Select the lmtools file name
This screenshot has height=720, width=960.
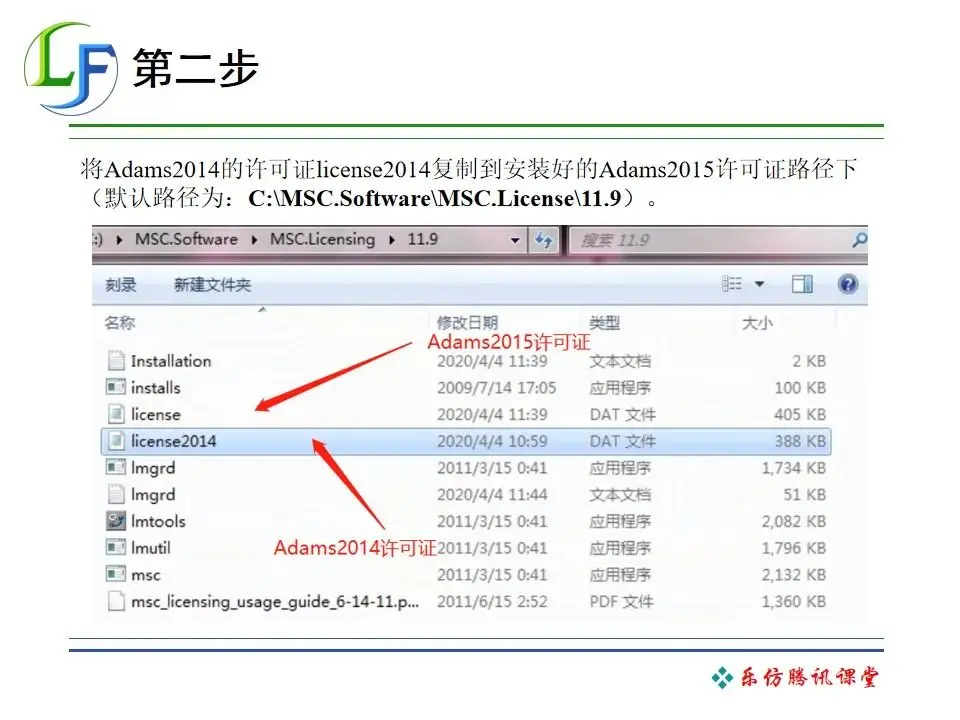(158, 521)
